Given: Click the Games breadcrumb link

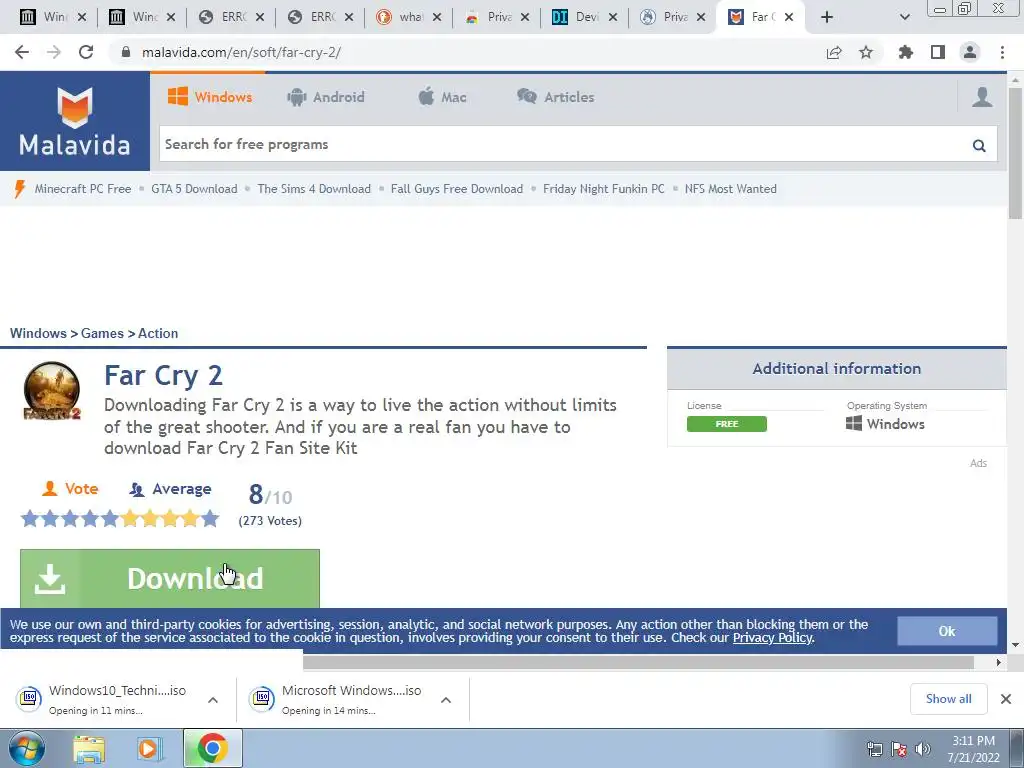Looking at the screenshot, I should 102,333.
